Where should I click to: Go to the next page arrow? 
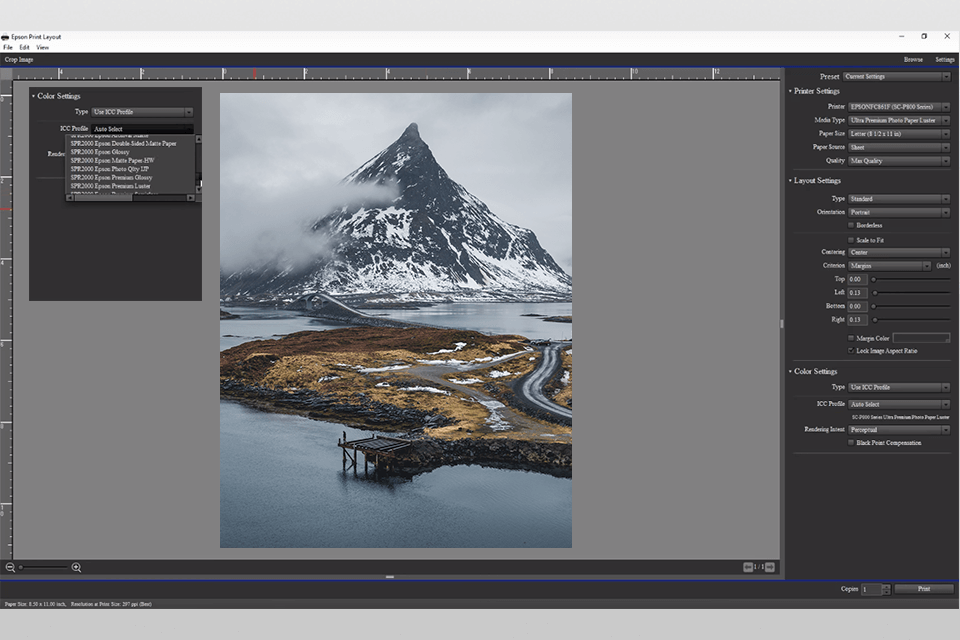[770, 567]
